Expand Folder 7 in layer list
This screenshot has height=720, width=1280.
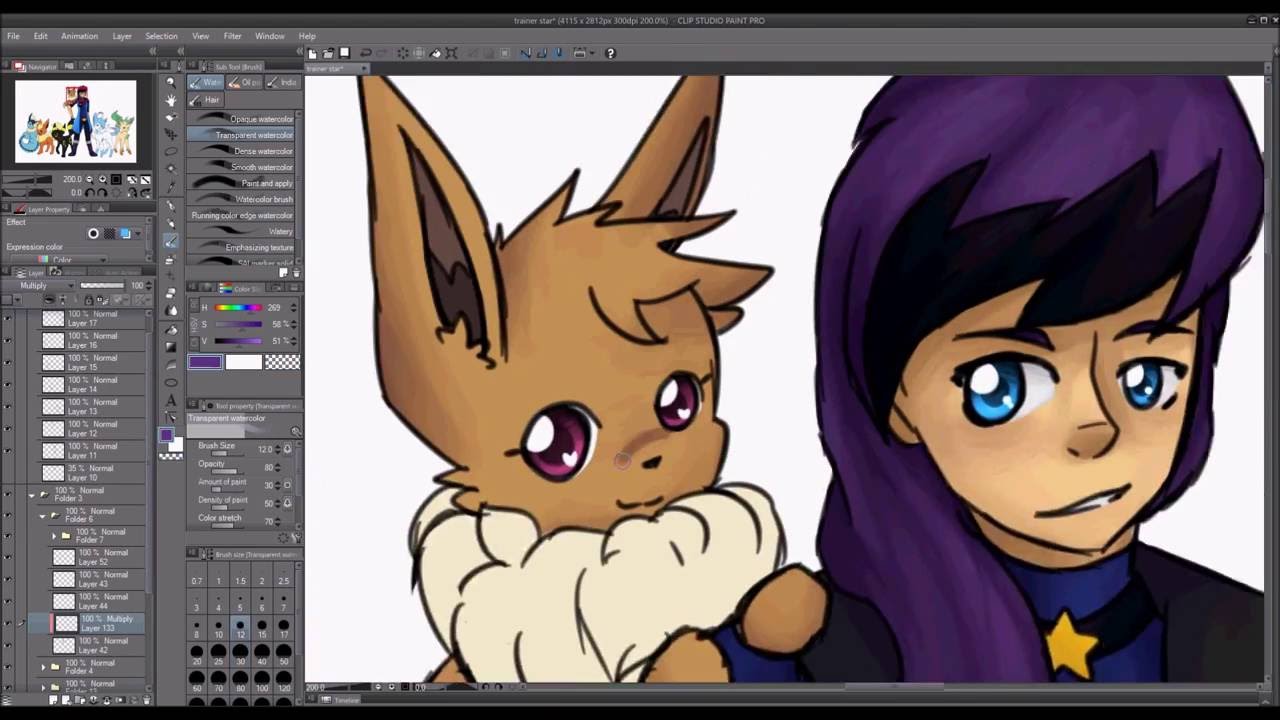tap(54, 537)
